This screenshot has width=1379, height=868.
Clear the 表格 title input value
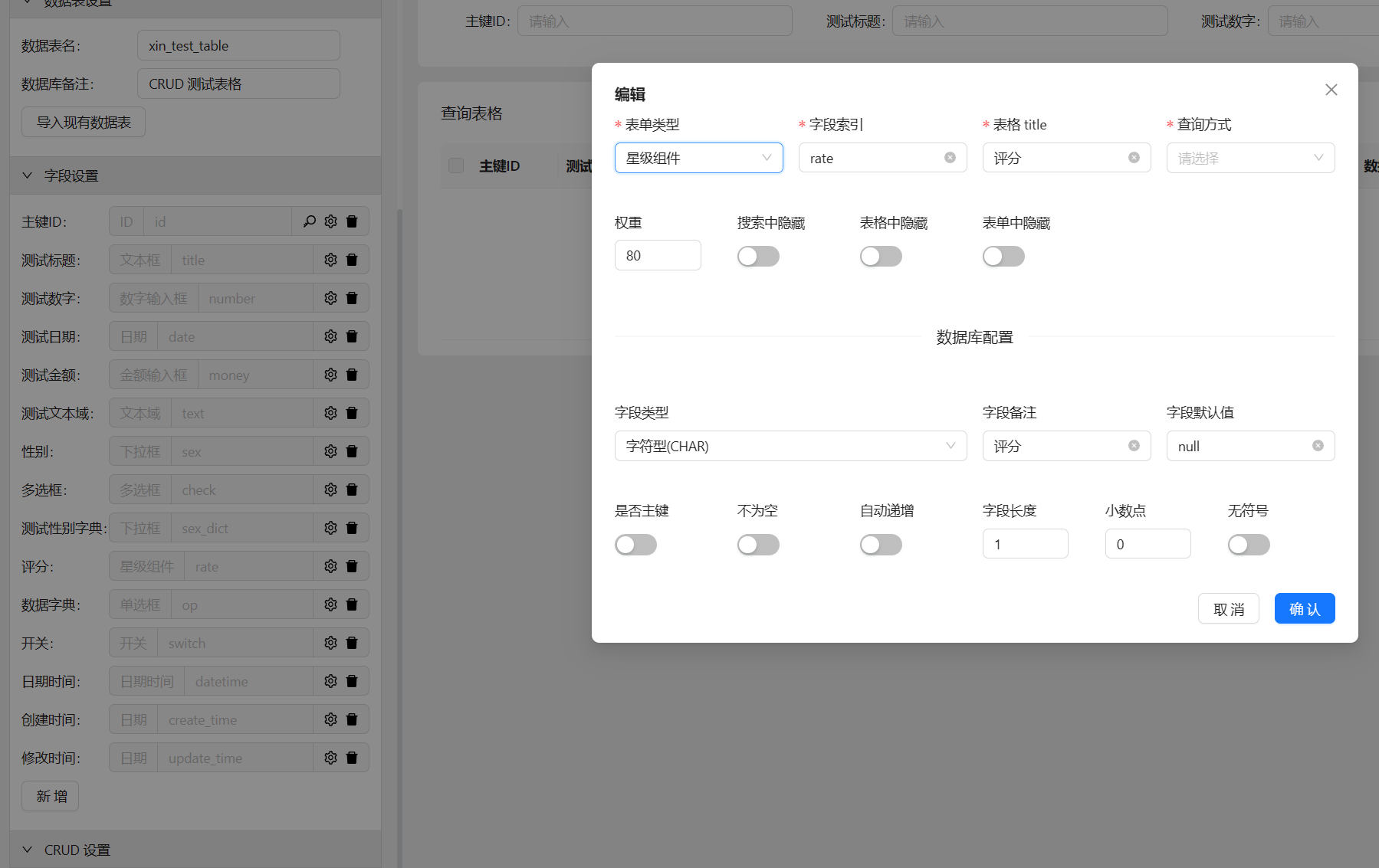pos(1134,158)
